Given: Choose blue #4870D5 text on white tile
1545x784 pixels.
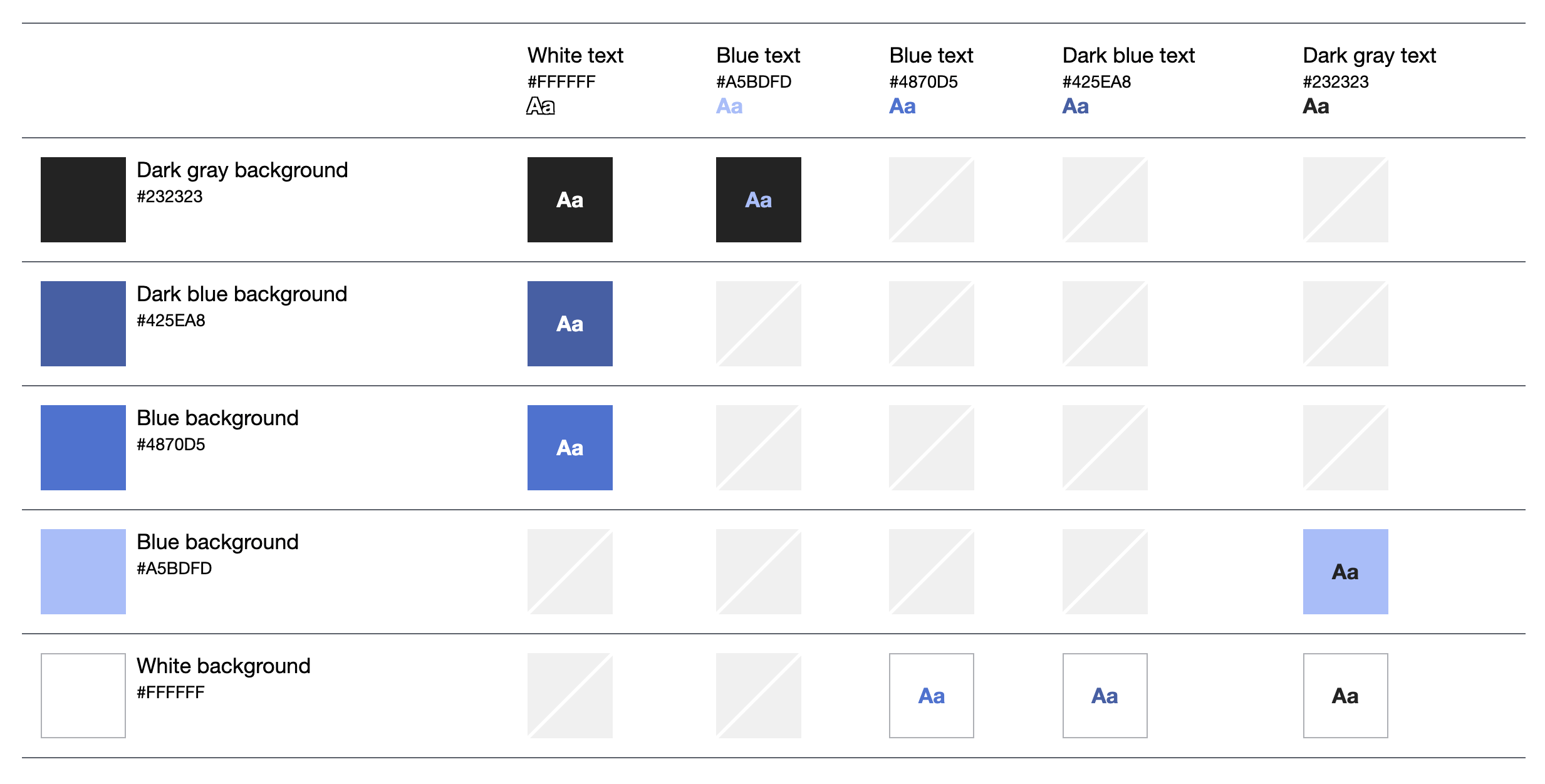Looking at the screenshot, I should coord(932,696).
